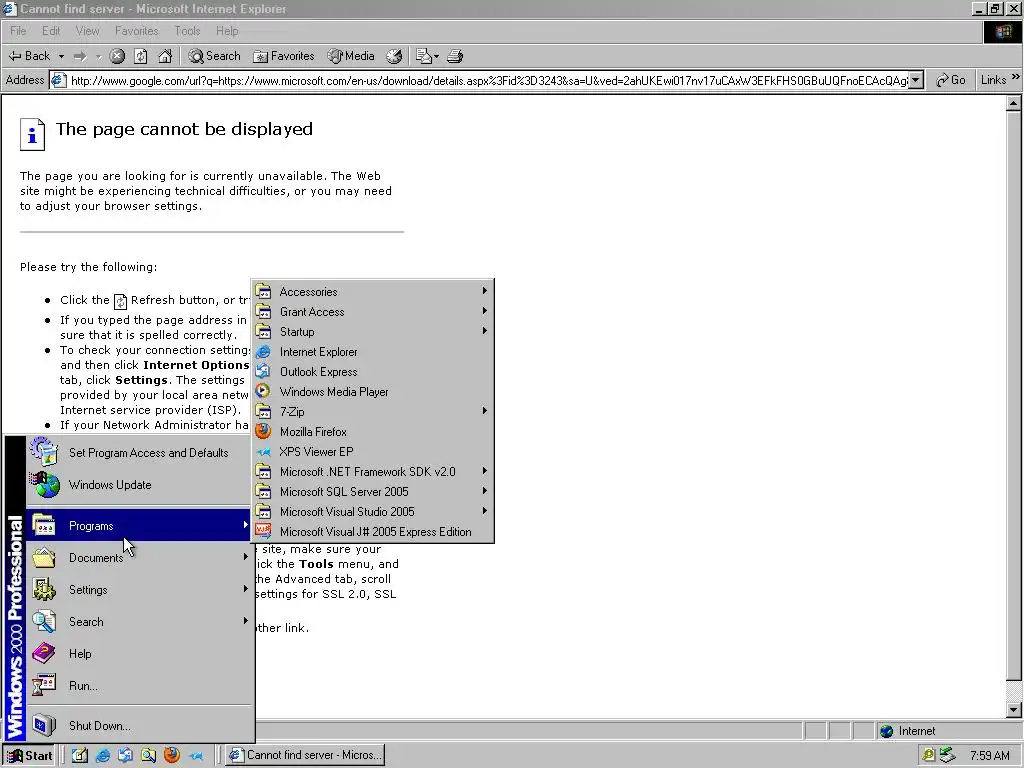Open the Help menu in menu bar
This screenshot has width=1024, height=768.
pos(227,31)
